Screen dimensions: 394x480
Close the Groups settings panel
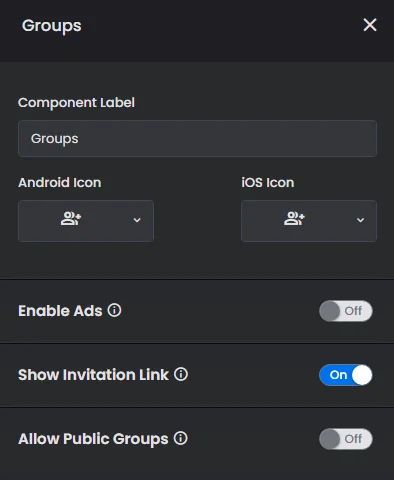370,25
